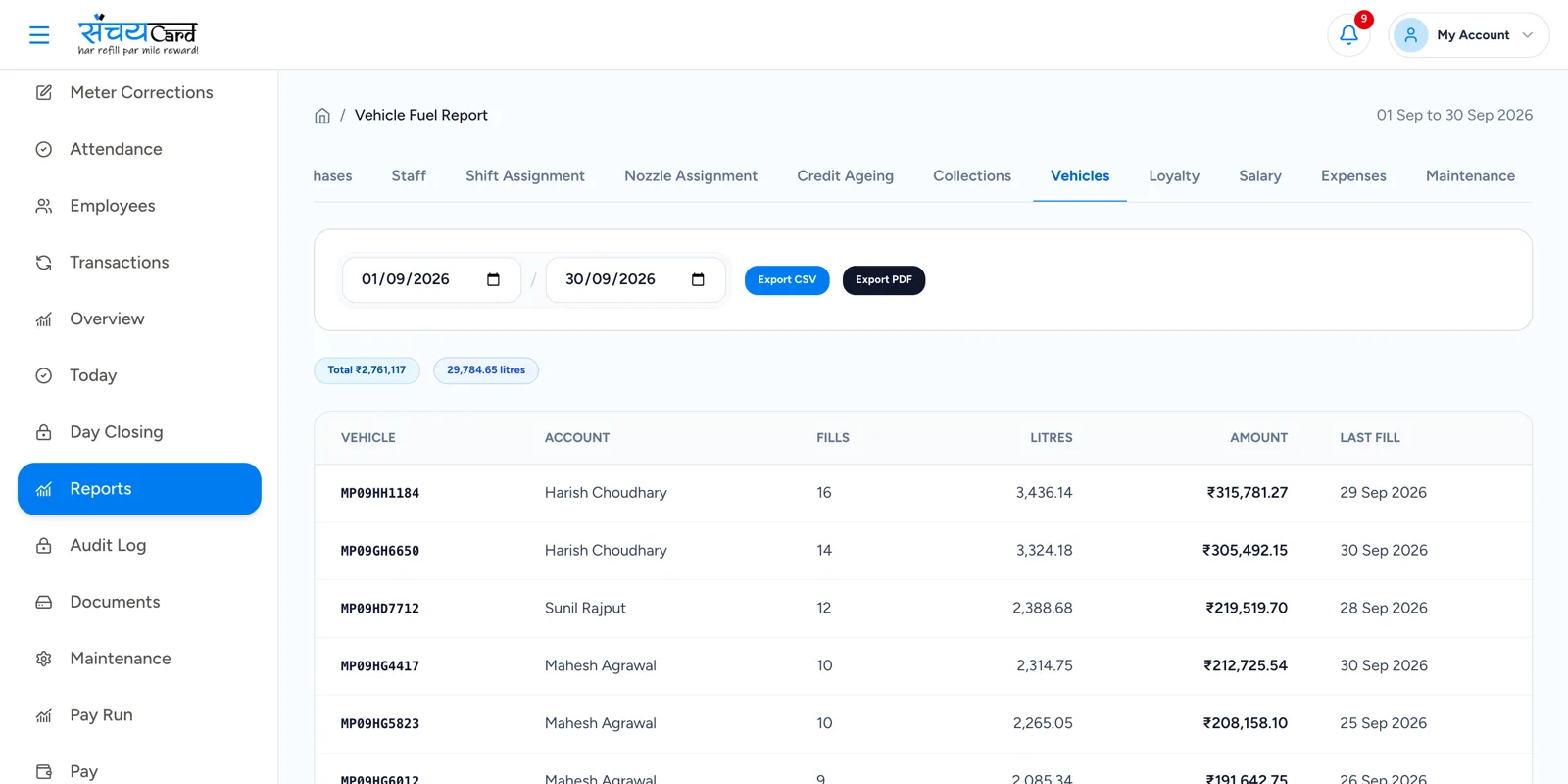The width and height of the screenshot is (1568, 784).
Task: Click the Maintenance gear icon in sidebar
Action: tap(44, 659)
